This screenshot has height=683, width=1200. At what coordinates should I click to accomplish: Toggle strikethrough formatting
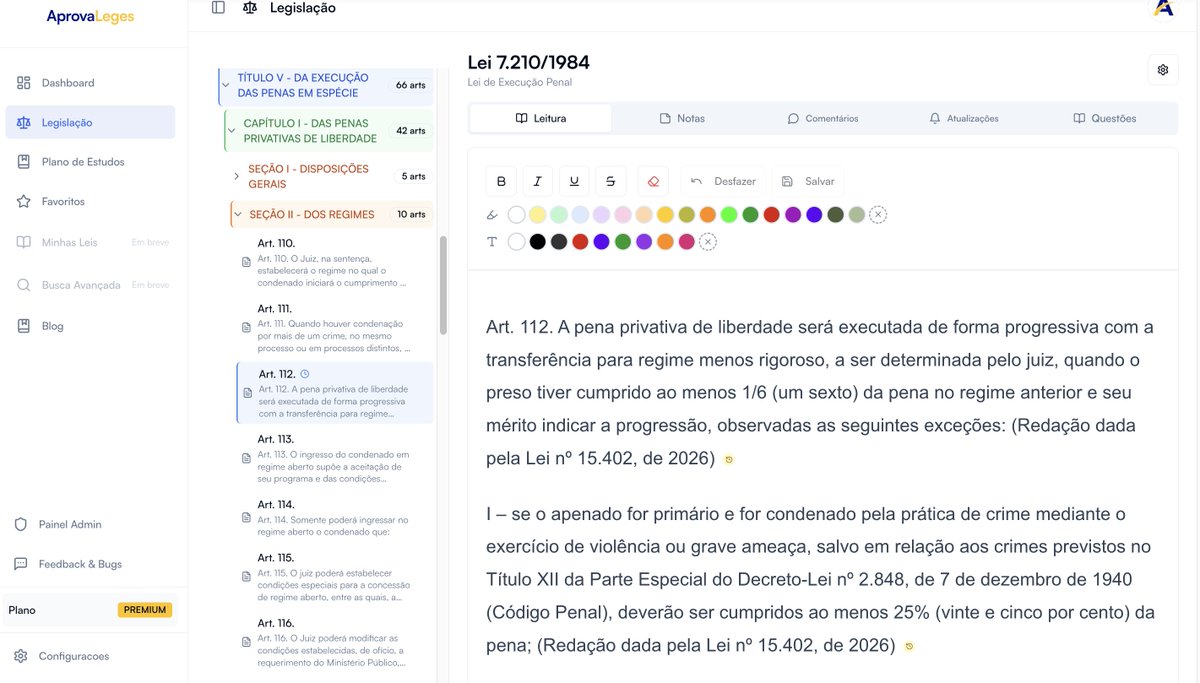(610, 181)
